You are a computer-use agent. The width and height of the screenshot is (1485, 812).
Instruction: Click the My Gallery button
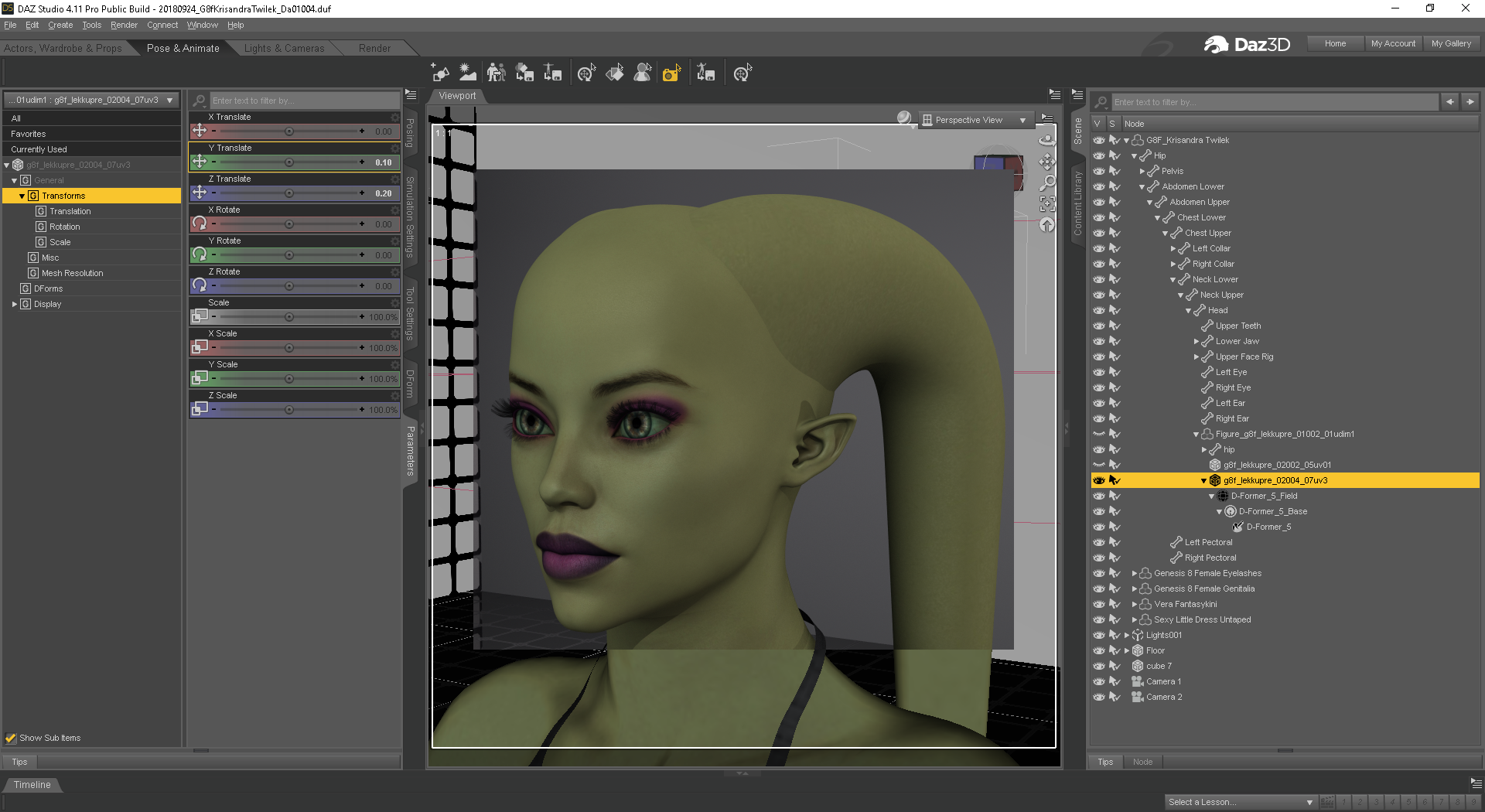[1451, 43]
